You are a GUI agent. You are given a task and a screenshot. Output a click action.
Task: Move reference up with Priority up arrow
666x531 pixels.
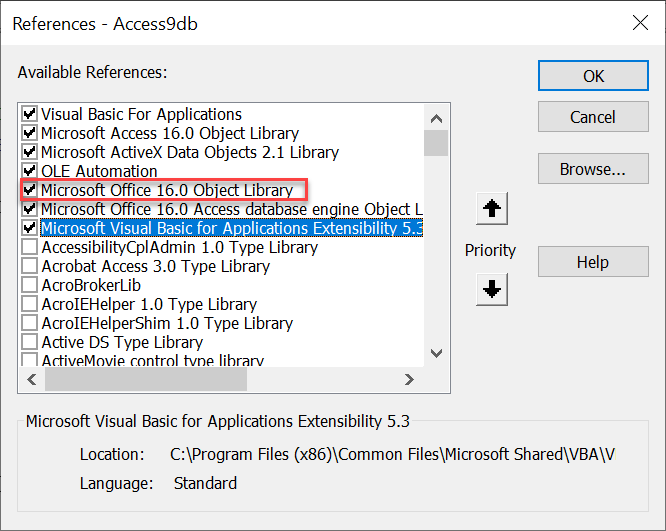(492, 209)
